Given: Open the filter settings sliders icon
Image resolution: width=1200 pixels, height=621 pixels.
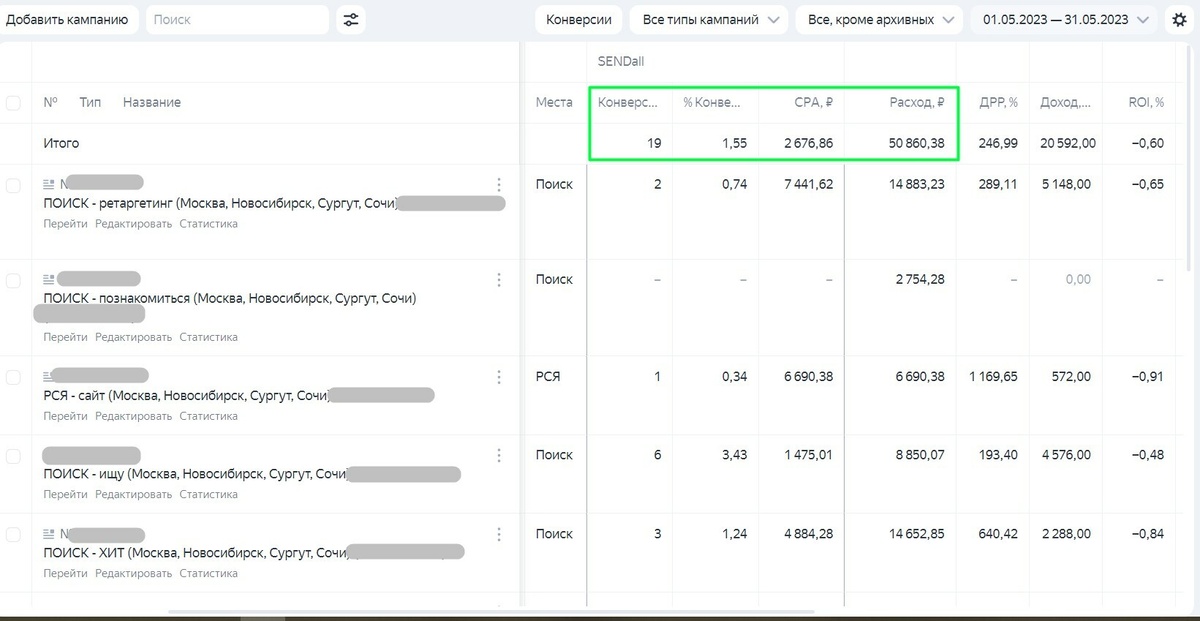Looking at the screenshot, I should (350, 19).
